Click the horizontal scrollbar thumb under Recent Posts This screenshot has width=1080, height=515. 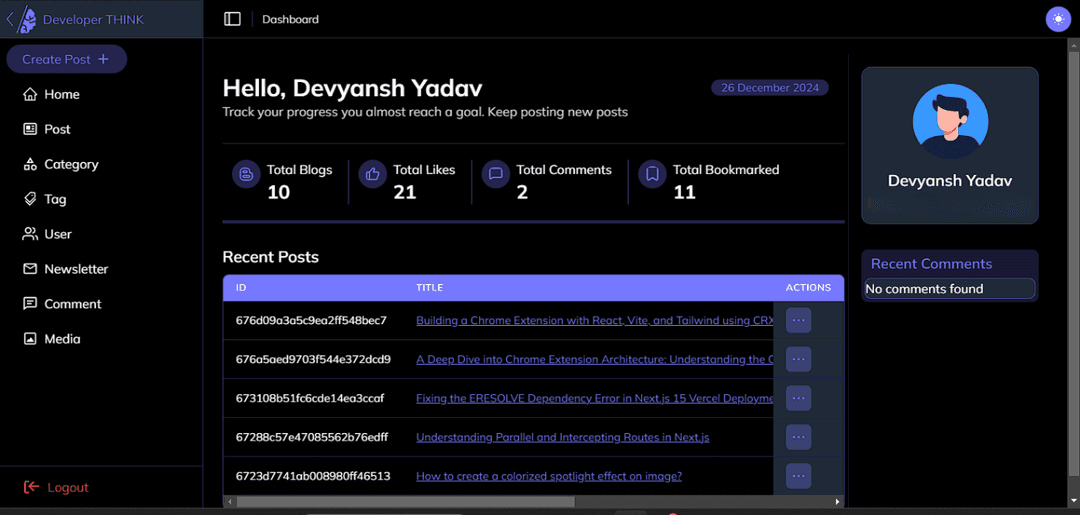(x=405, y=502)
